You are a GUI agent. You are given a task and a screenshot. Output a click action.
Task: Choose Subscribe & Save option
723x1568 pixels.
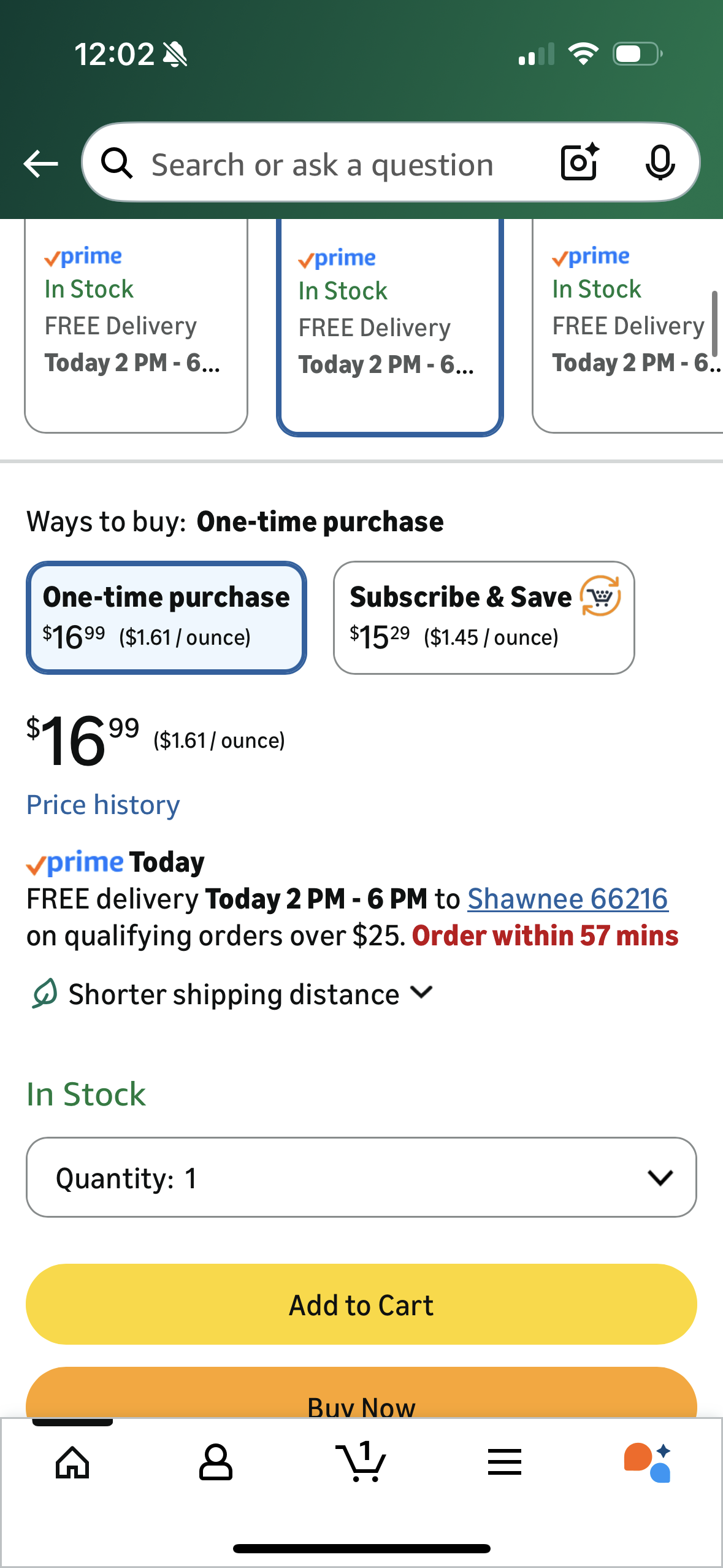click(483, 617)
